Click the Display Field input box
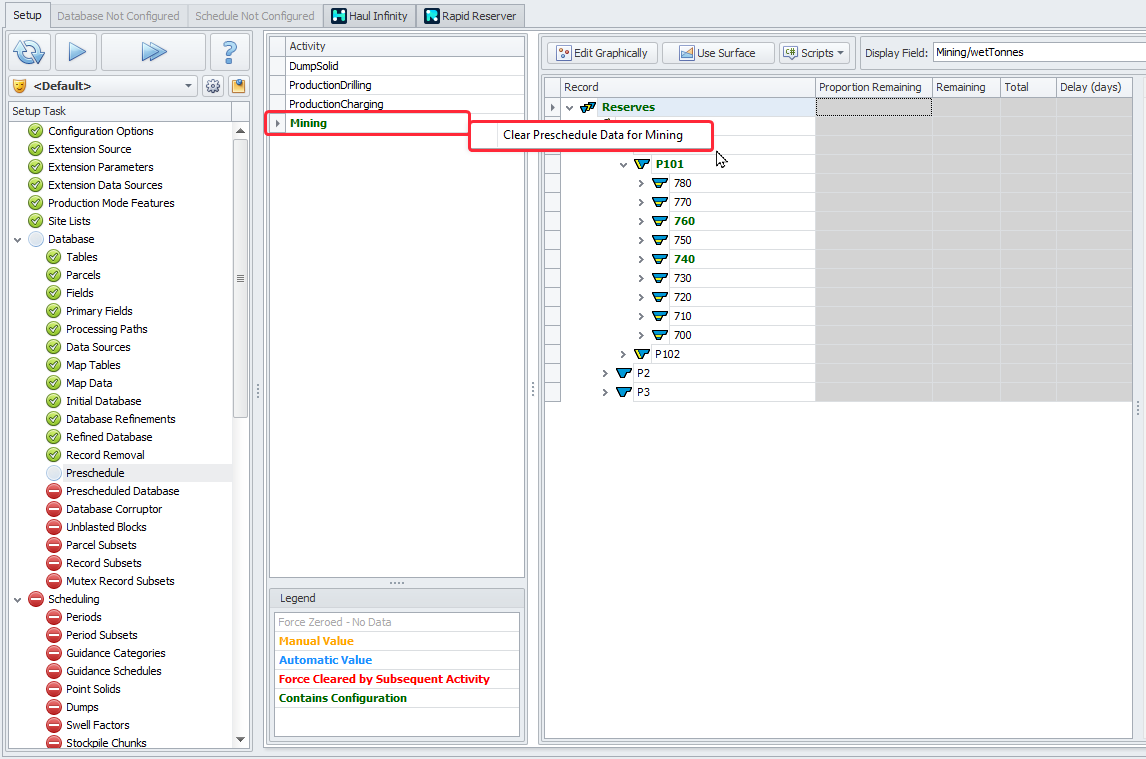 tap(1038, 53)
